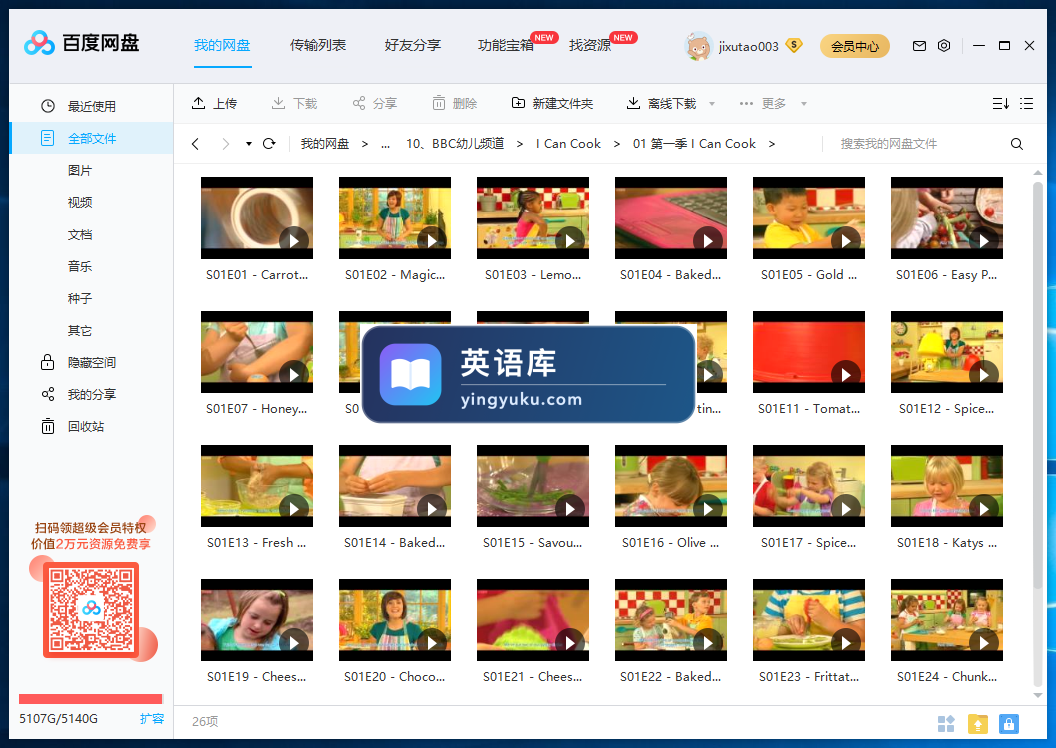This screenshot has width=1056, height=748.
Task: Expand chevron after 01 第一季 I Can Cook
Action: pos(772,143)
